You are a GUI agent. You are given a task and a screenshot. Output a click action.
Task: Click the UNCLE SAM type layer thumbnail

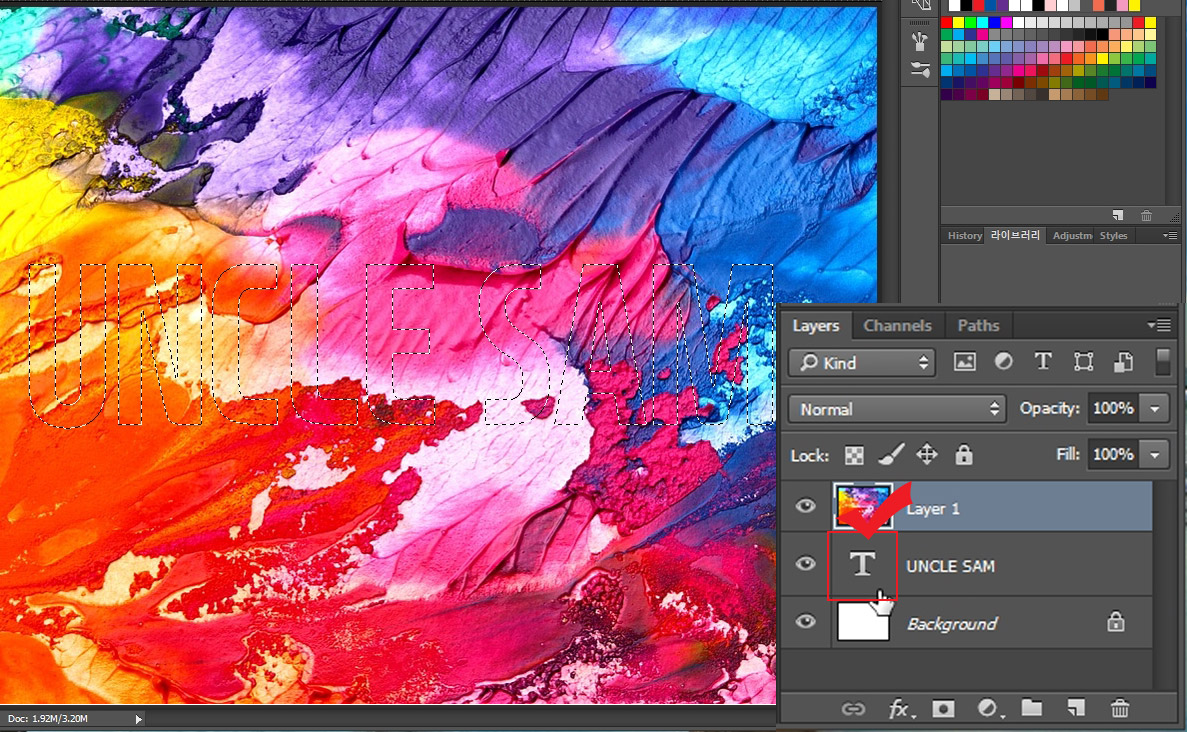click(862, 565)
